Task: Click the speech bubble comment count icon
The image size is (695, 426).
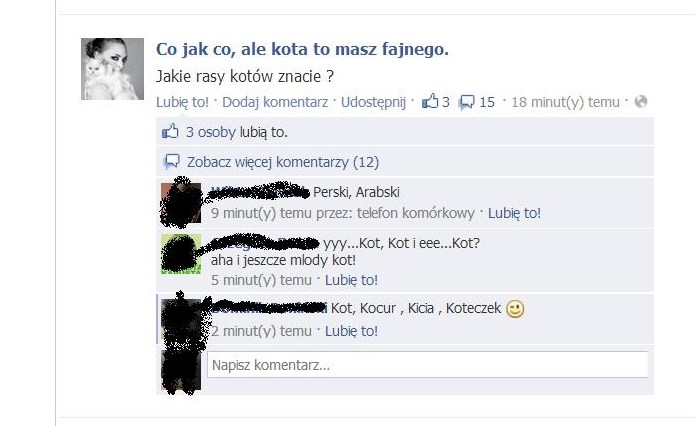Action: click(x=466, y=102)
